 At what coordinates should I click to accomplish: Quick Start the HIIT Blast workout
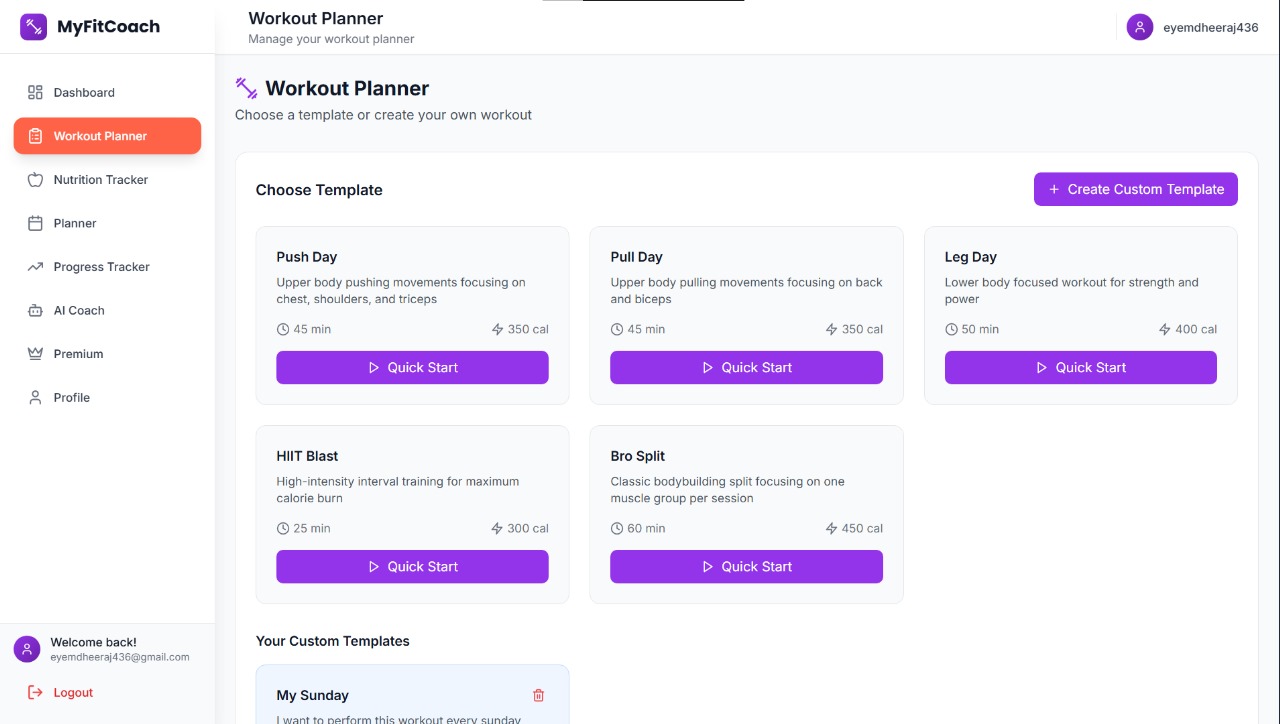(412, 566)
